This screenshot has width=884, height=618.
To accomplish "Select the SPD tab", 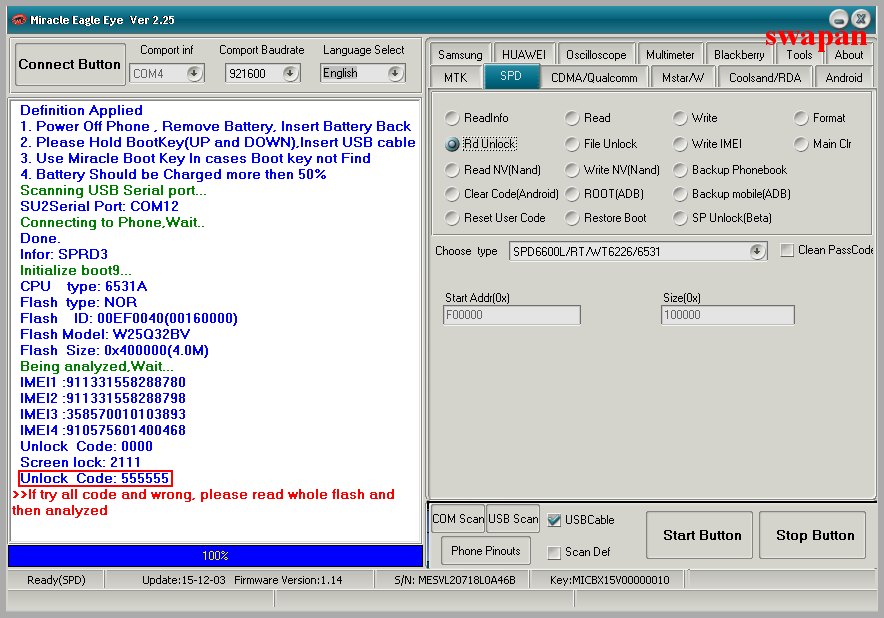I will coord(511,76).
